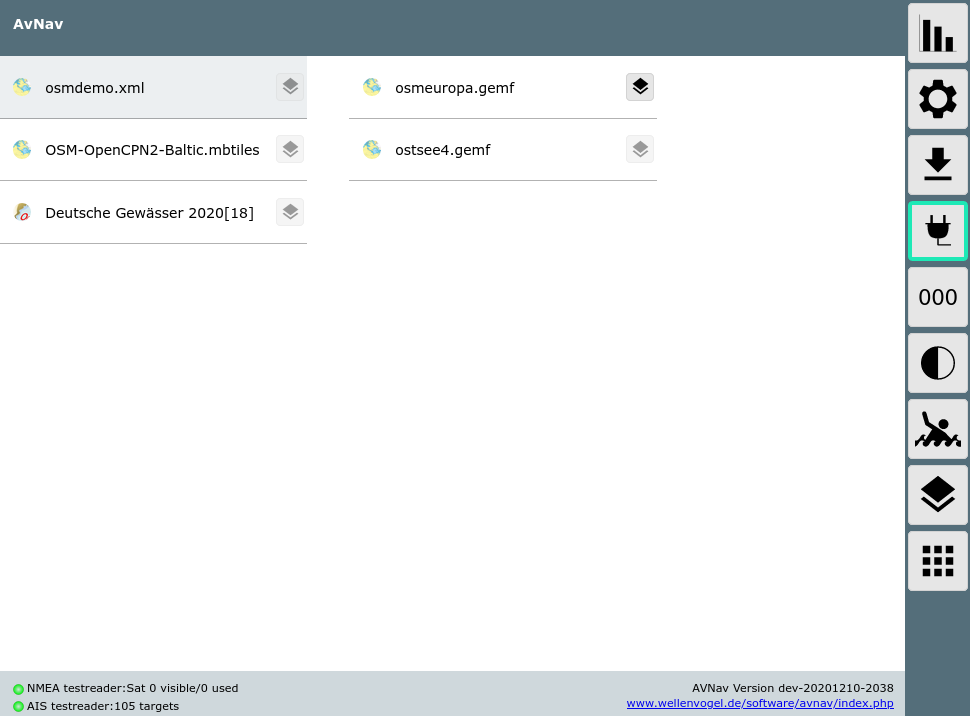Select the osmdemo.xml chart
The height and width of the screenshot is (716, 970).
(x=153, y=87)
